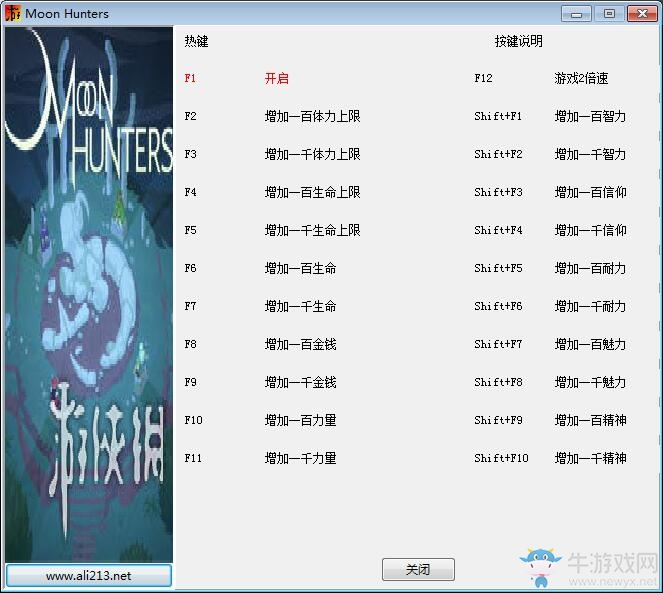
Task: Select the 增加一千力量 entry
Action: pyautogui.click(x=301, y=458)
